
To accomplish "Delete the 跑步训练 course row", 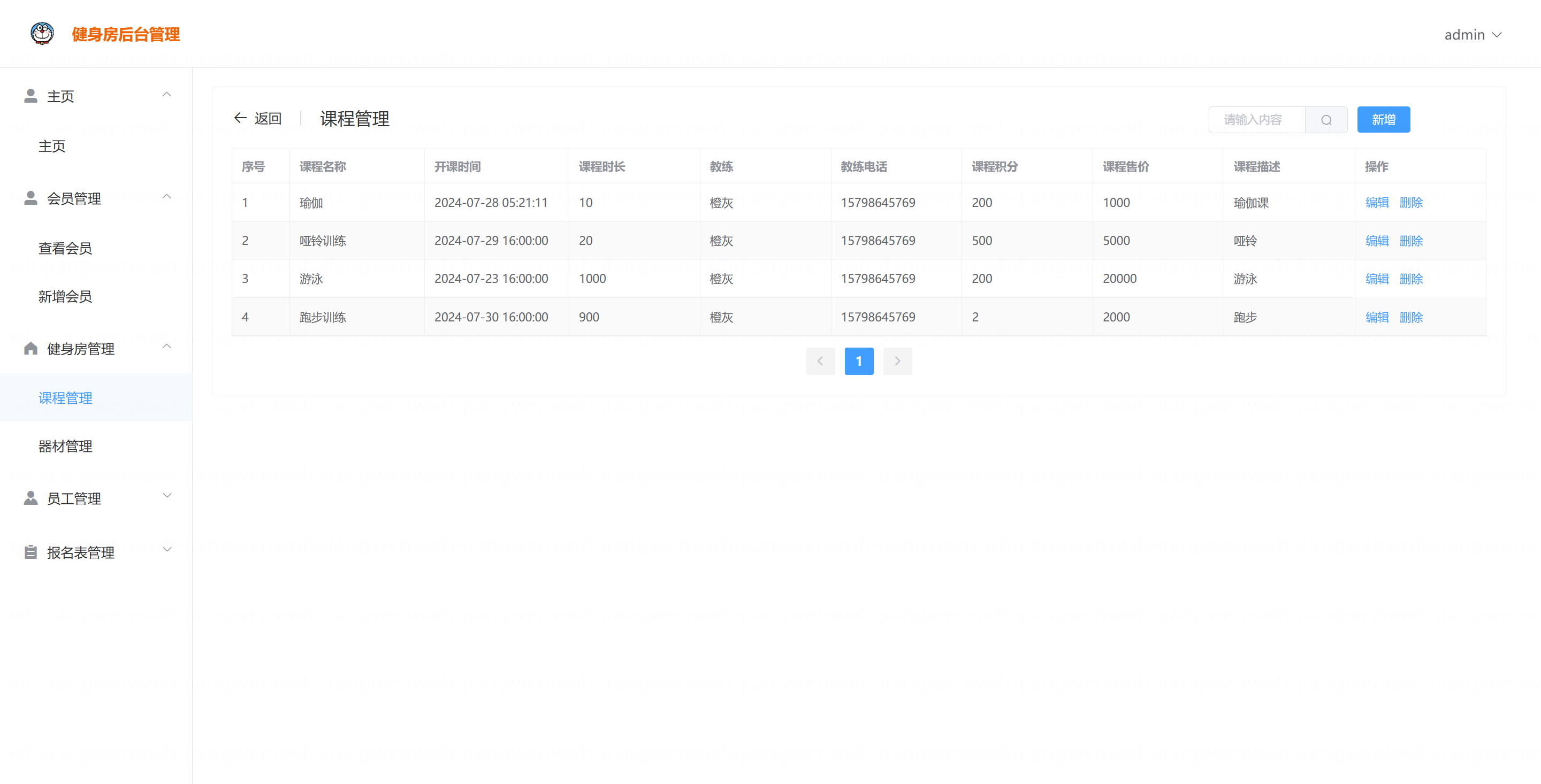I will (1410, 318).
